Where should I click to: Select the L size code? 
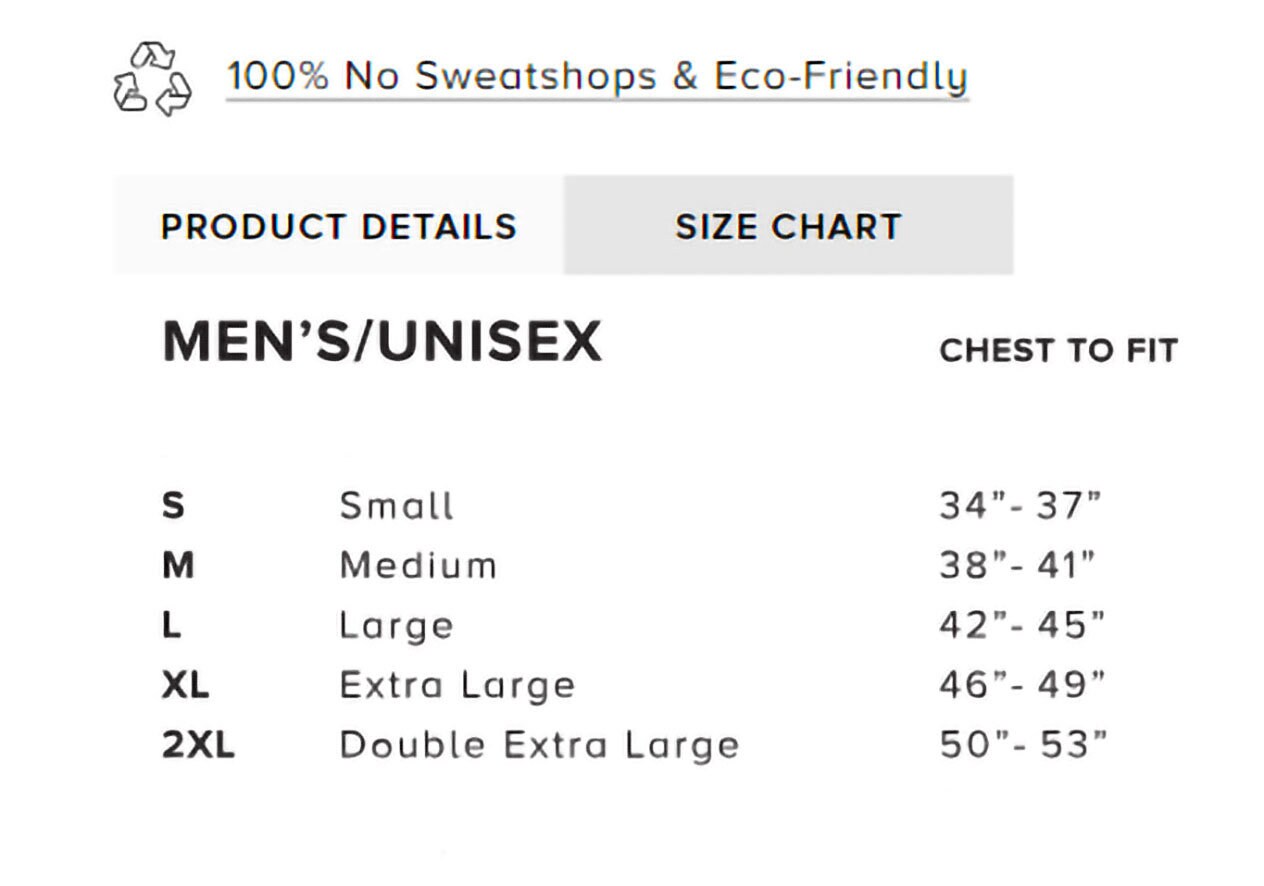click(171, 626)
